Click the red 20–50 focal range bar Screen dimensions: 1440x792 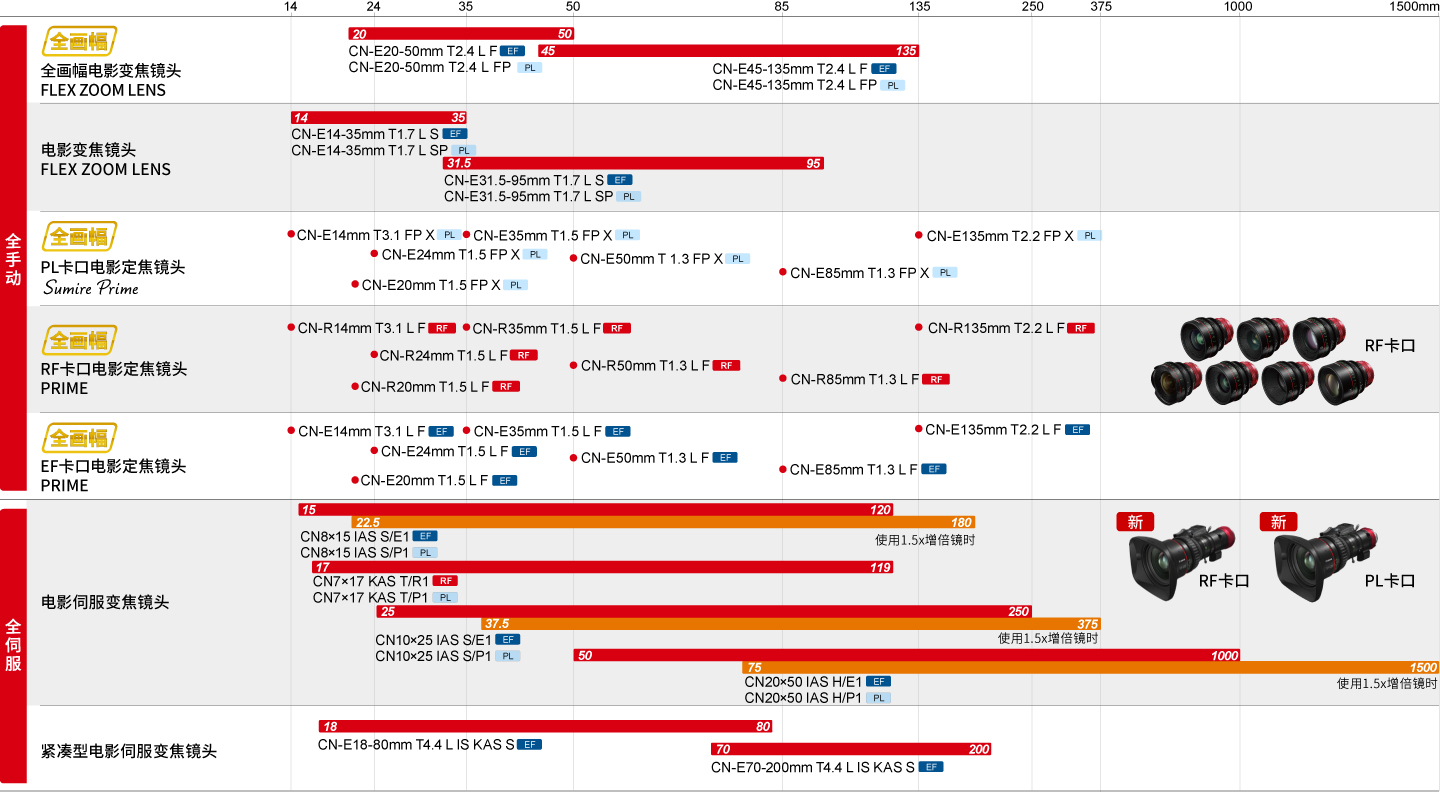(461, 34)
